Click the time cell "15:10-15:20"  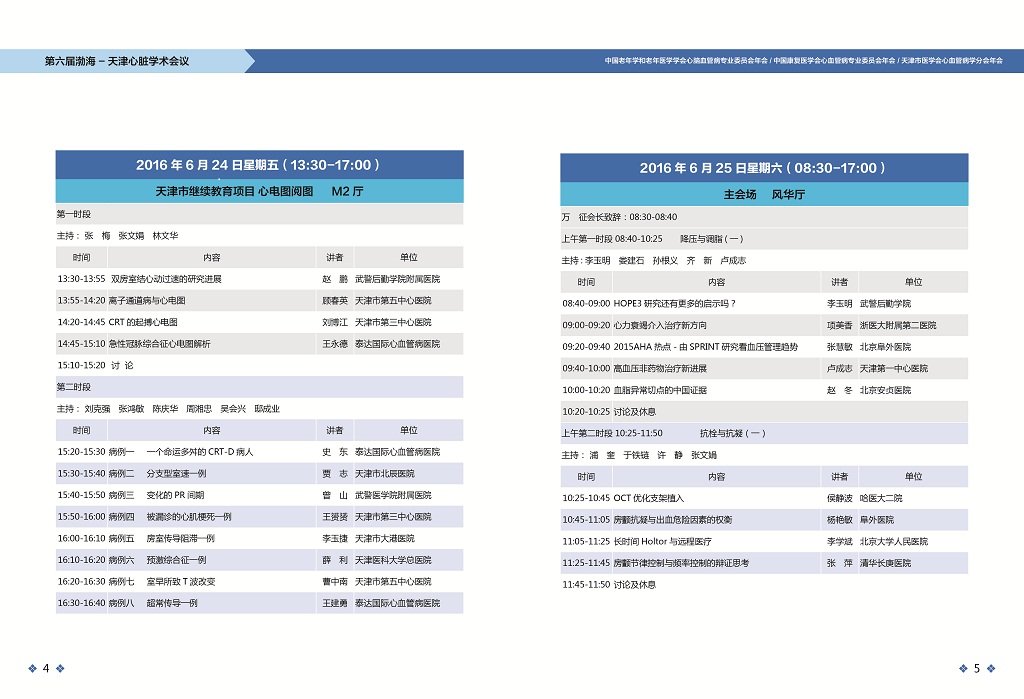click(81, 365)
